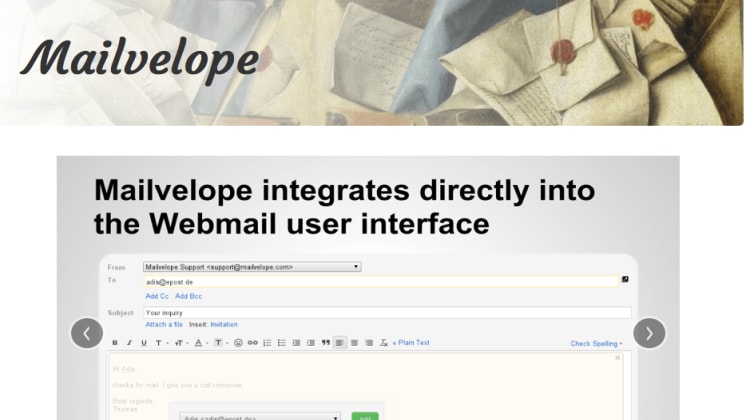This screenshot has height=420, width=750.
Task: Click the green Add button
Action: pyautogui.click(x=365, y=416)
